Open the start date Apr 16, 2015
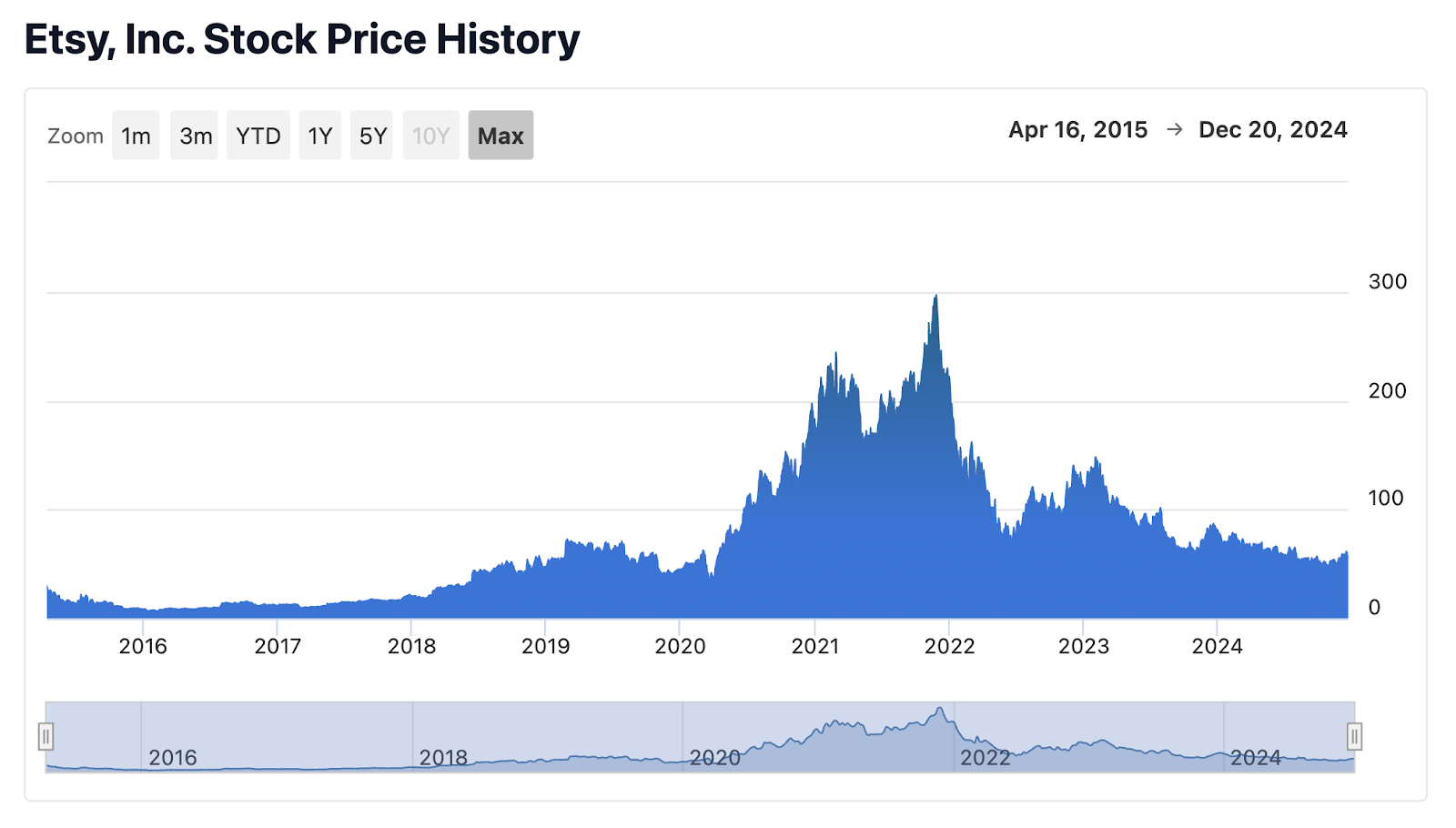The height and width of the screenshot is (828, 1456). tap(1078, 129)
